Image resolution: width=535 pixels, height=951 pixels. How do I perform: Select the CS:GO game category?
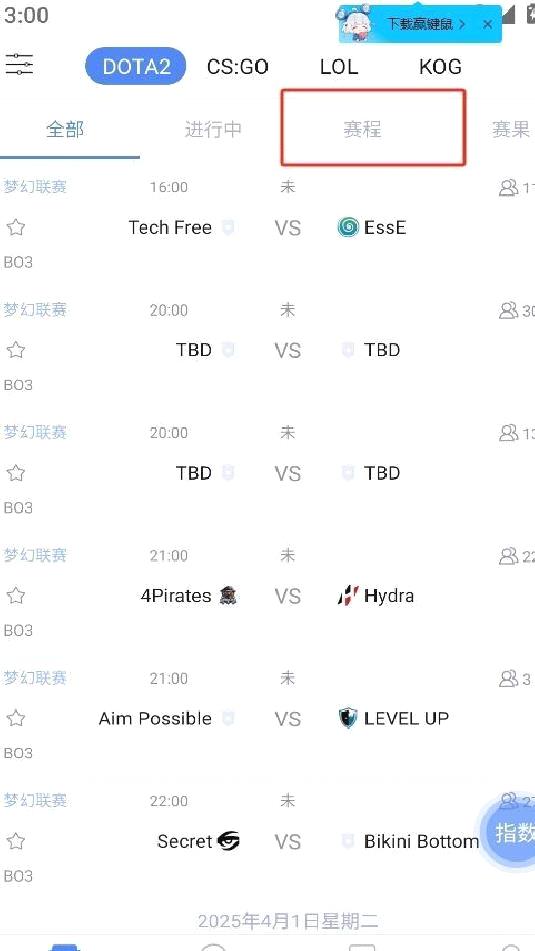(238, 66)
